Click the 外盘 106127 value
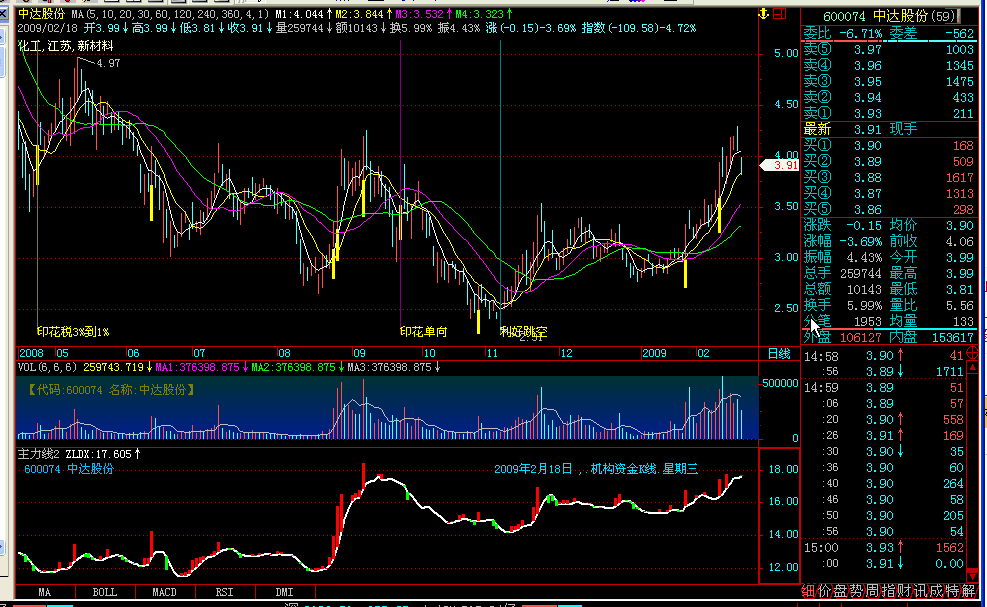The height and width of the screenshot is (607, 987). click(x=860, y=338)
